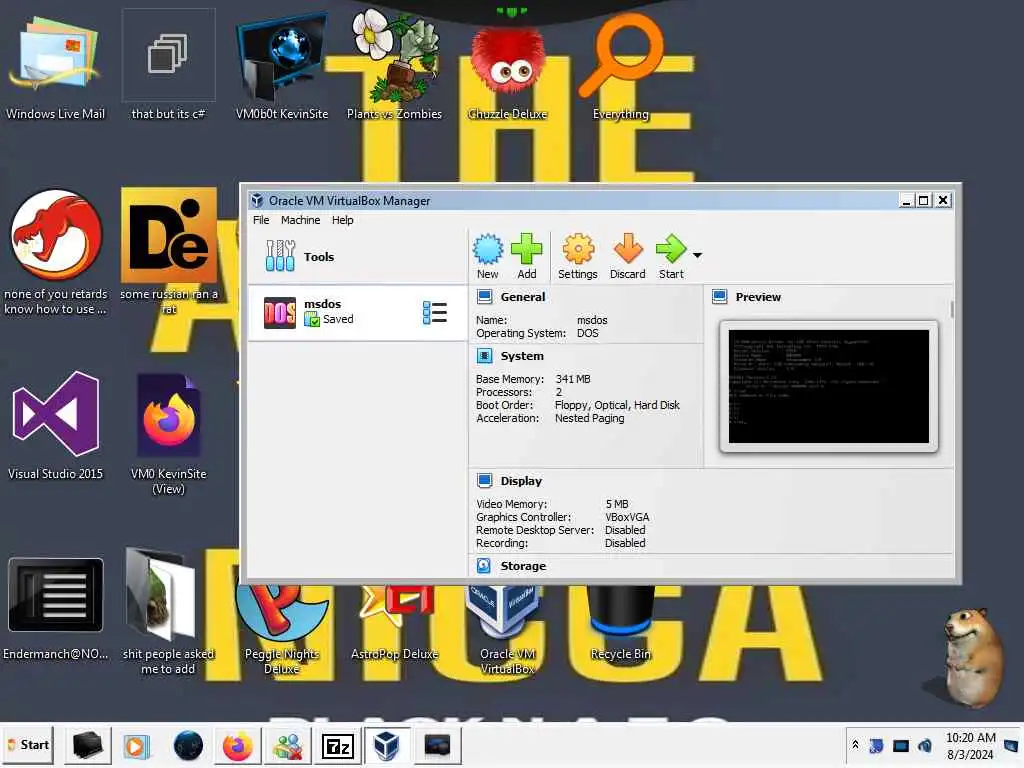Open Oracle VM VirtualBox desktop shortcut
This screenshot has height=768, width=1024.
click(507, 628)
